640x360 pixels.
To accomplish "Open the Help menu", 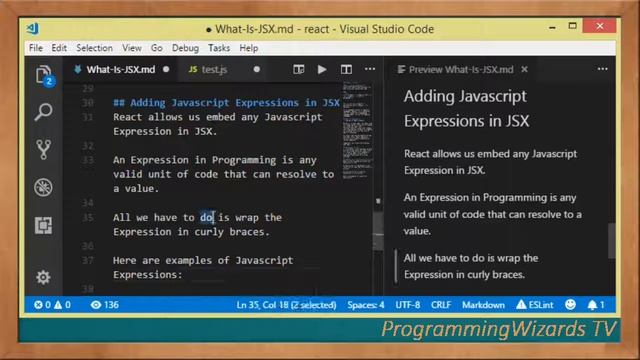I will point(249,48).
